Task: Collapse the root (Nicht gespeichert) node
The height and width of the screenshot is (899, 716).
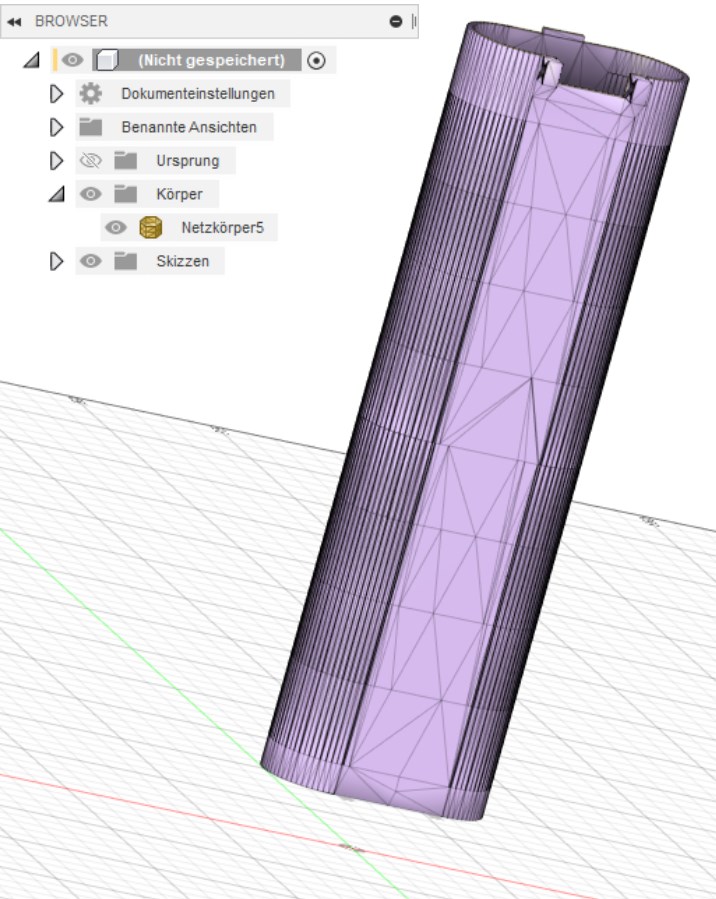Action: tap(32, 60)
